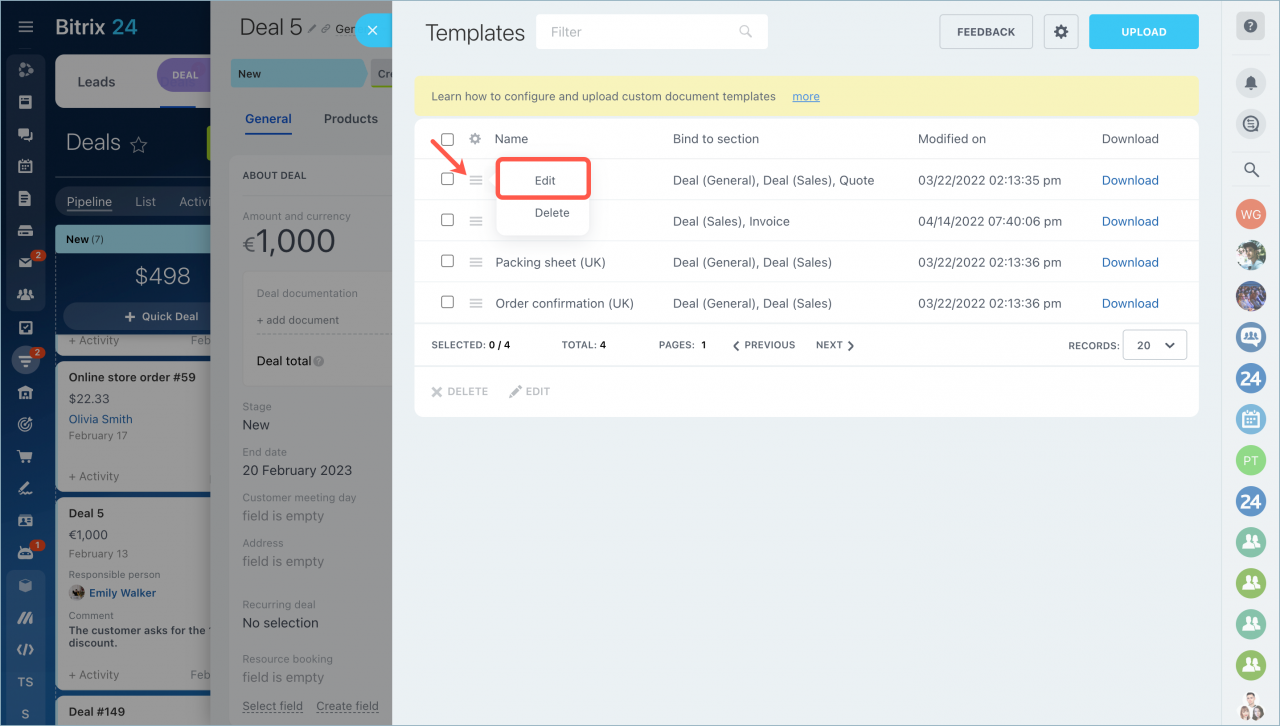The image size is (1280, 726).
Task: Open the code brackets icon in left sidebar
Action: (x=26, y=650)
